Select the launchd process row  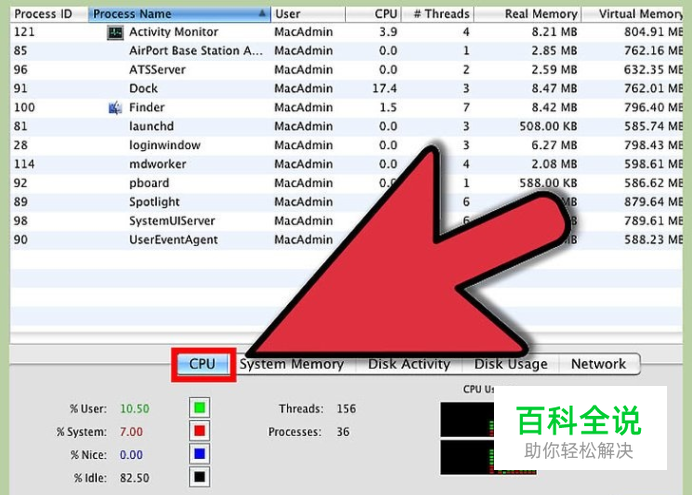tap(346, 127)
